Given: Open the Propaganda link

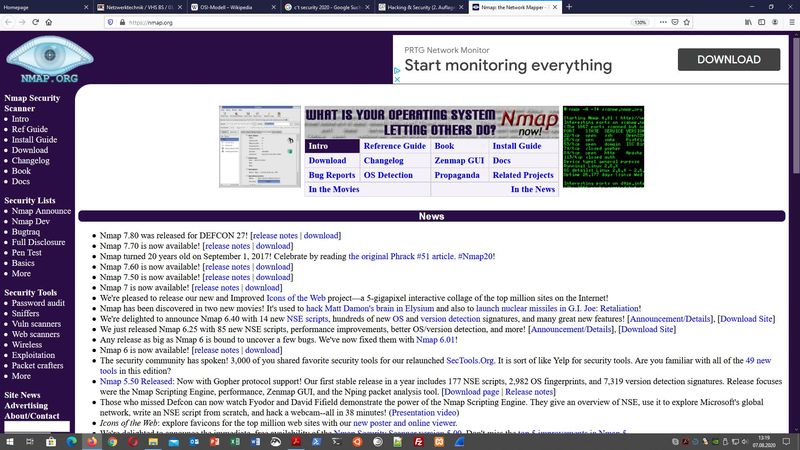Looking at the screenshot, I should [457, 175].
